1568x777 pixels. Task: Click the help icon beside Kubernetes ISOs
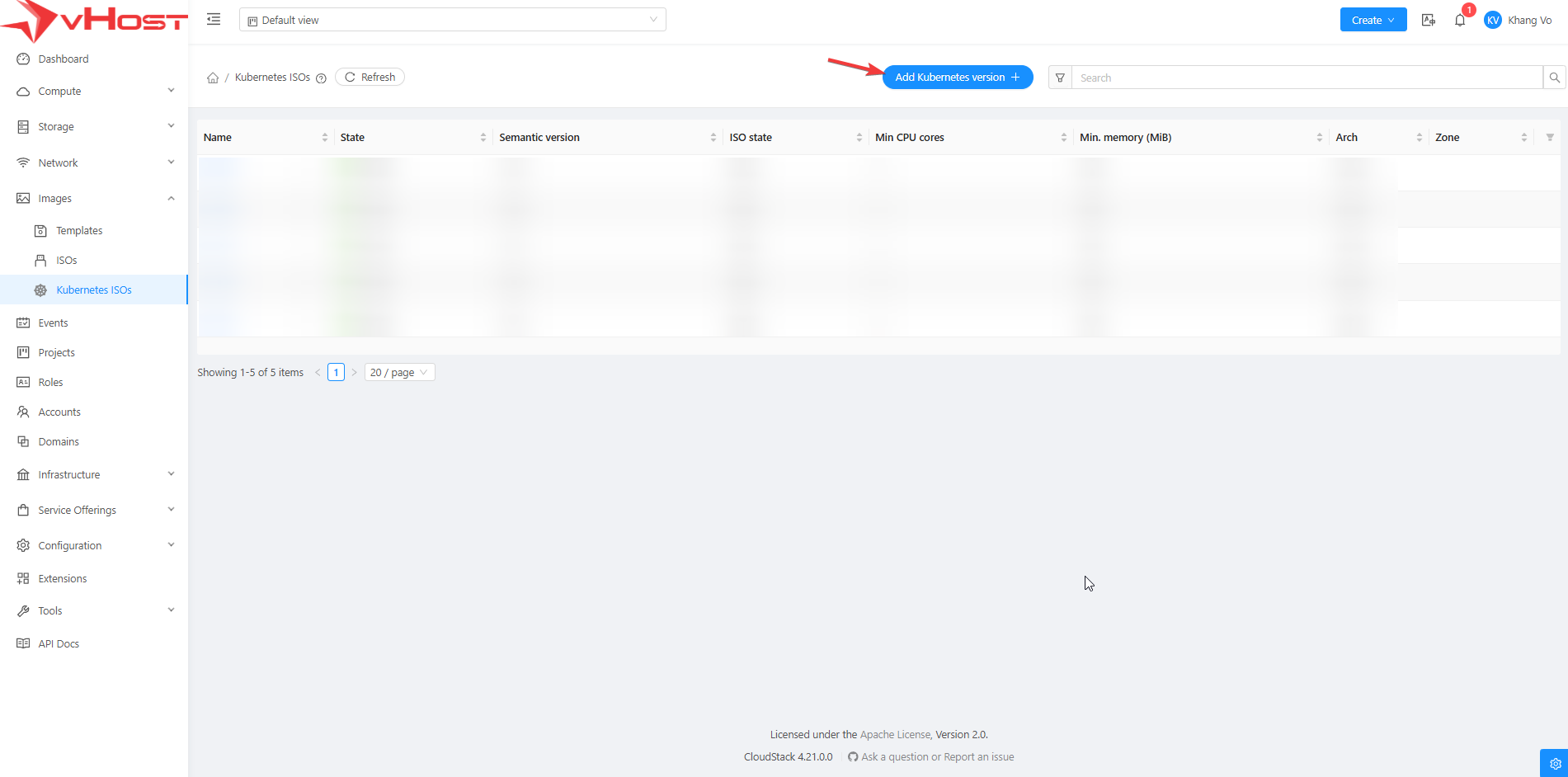pos(321,78)
